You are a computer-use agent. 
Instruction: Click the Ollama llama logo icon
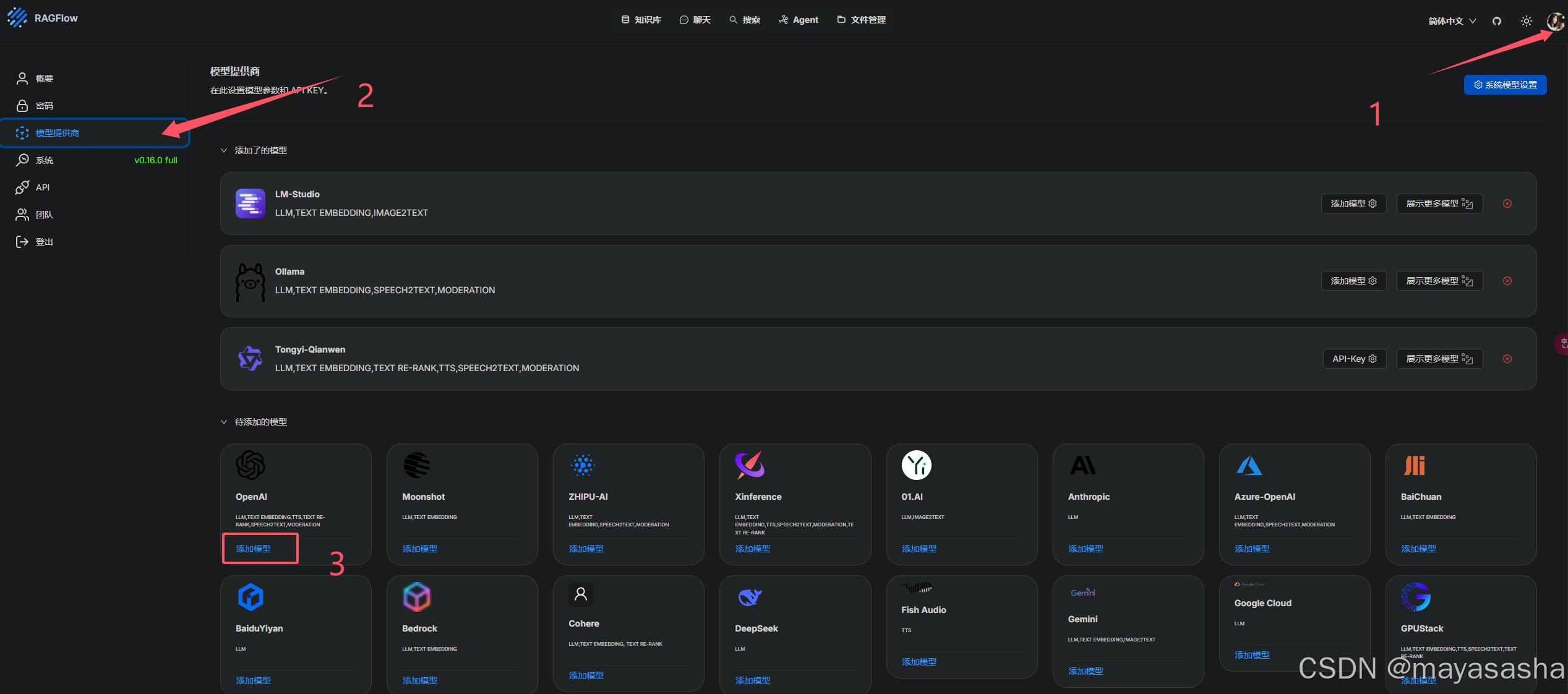point(251,282)
